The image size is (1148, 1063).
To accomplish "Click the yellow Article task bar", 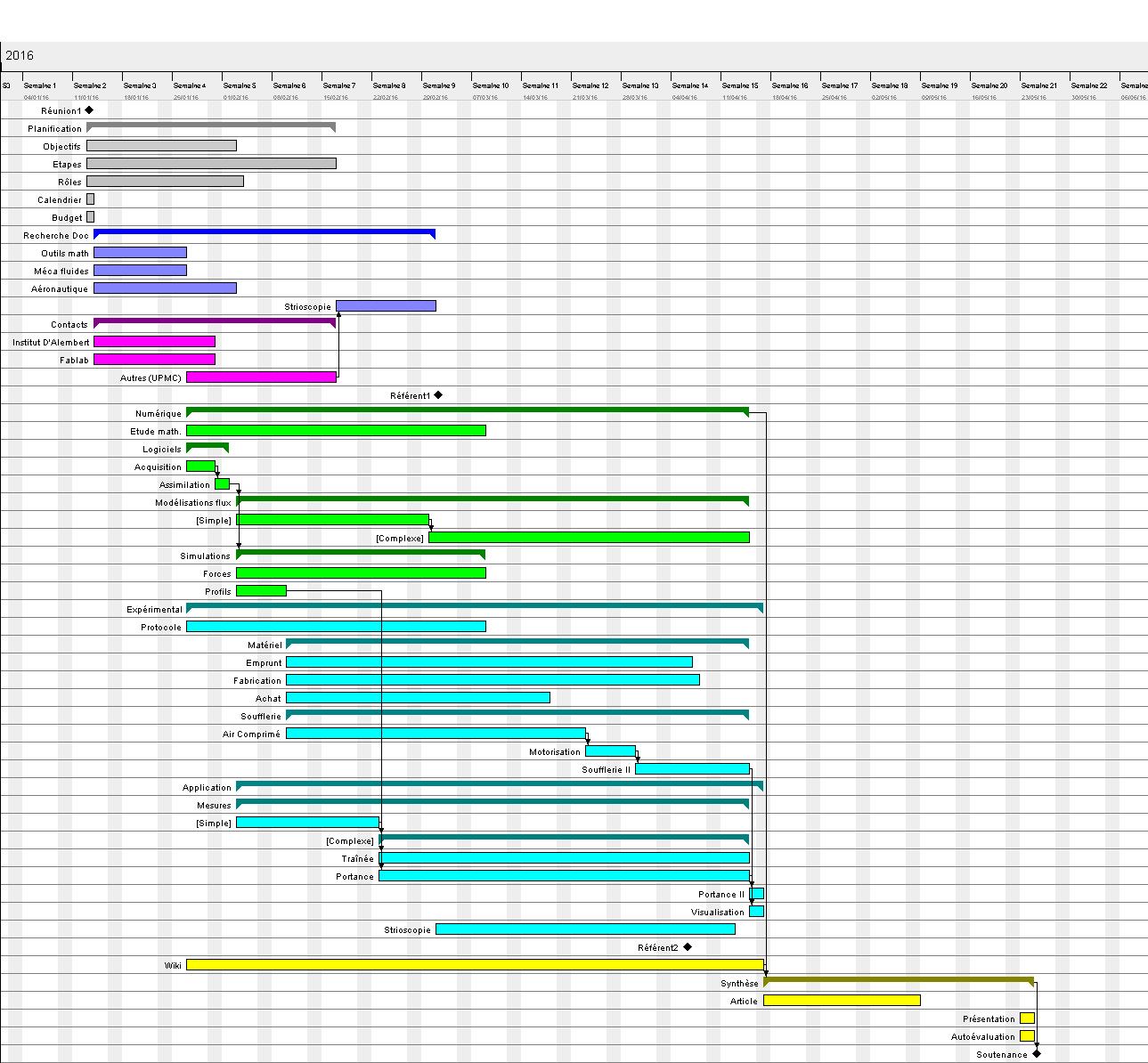I will 842,1001.
